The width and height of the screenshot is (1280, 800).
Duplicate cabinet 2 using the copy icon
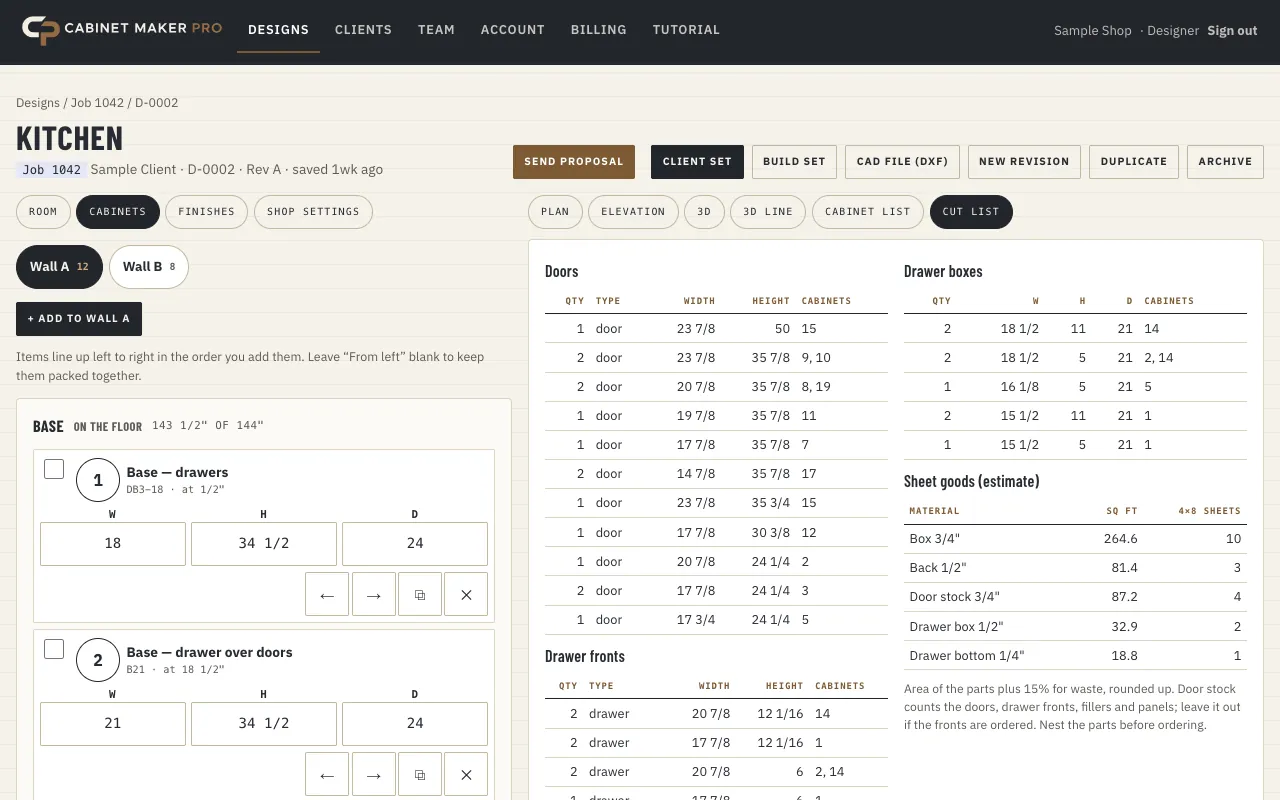(x=420, y=774)
